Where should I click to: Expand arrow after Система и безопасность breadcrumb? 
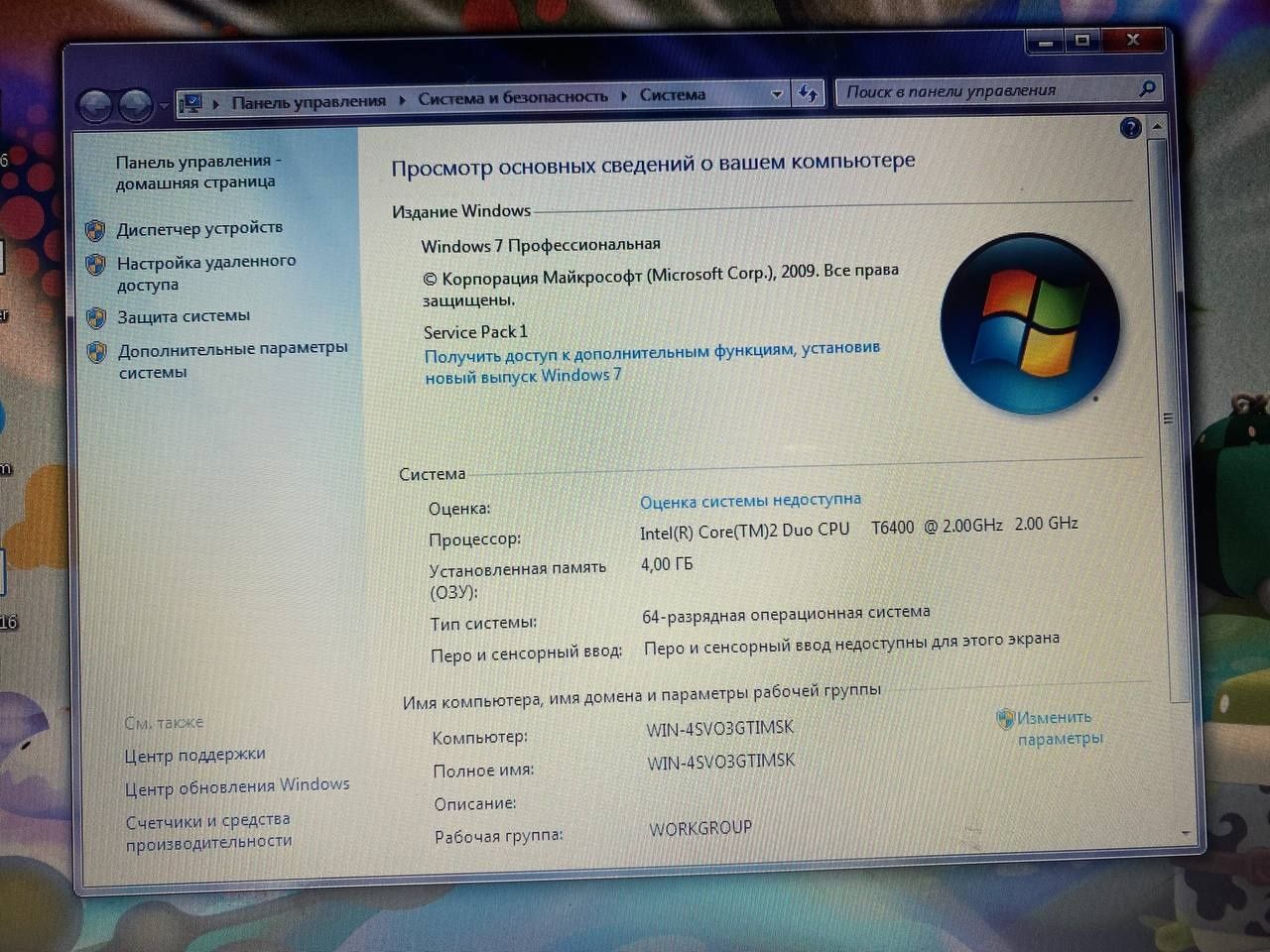[624, 96]
